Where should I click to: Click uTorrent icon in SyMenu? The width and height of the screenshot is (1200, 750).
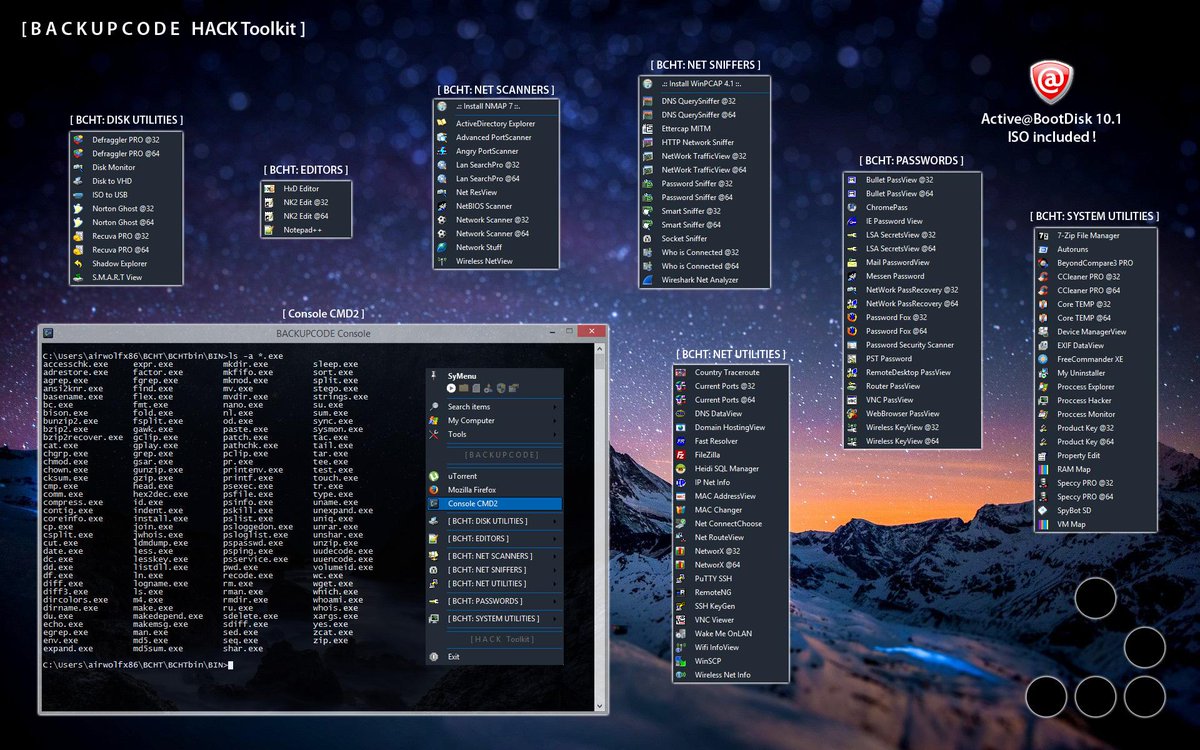pyautogui.click(x=434, y=476)
